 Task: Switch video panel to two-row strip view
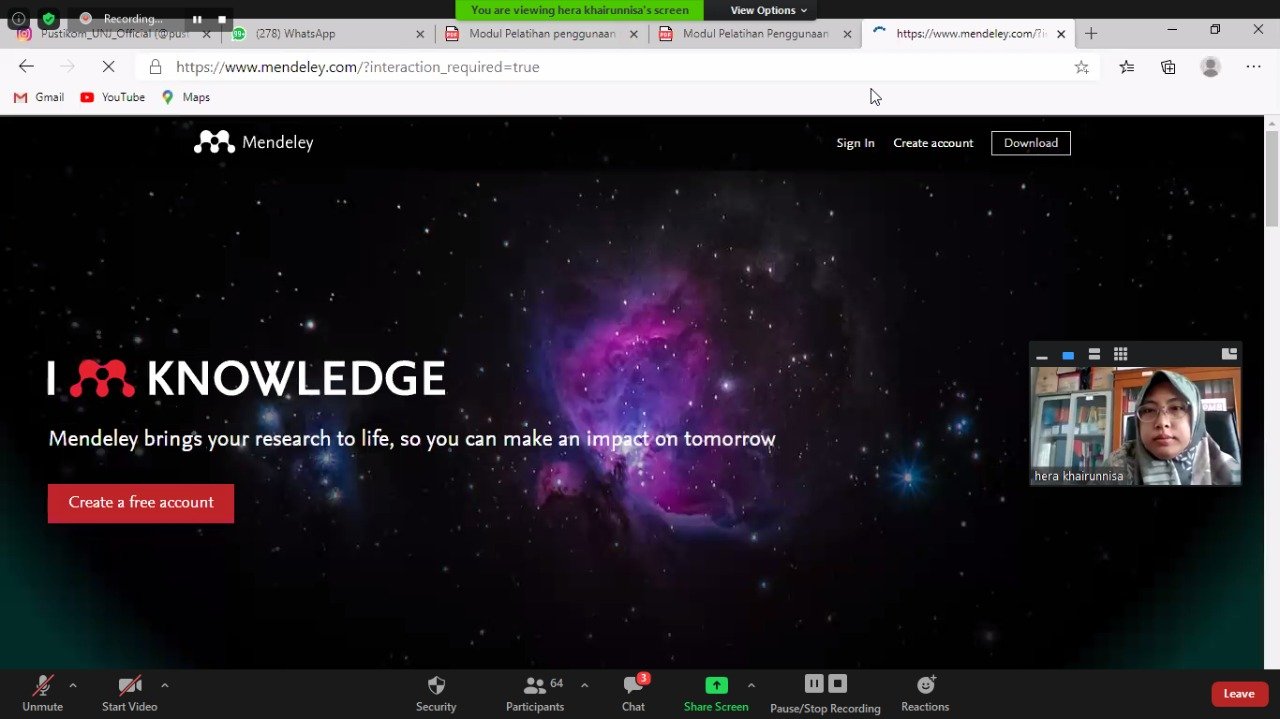[x=1094, y=355]
